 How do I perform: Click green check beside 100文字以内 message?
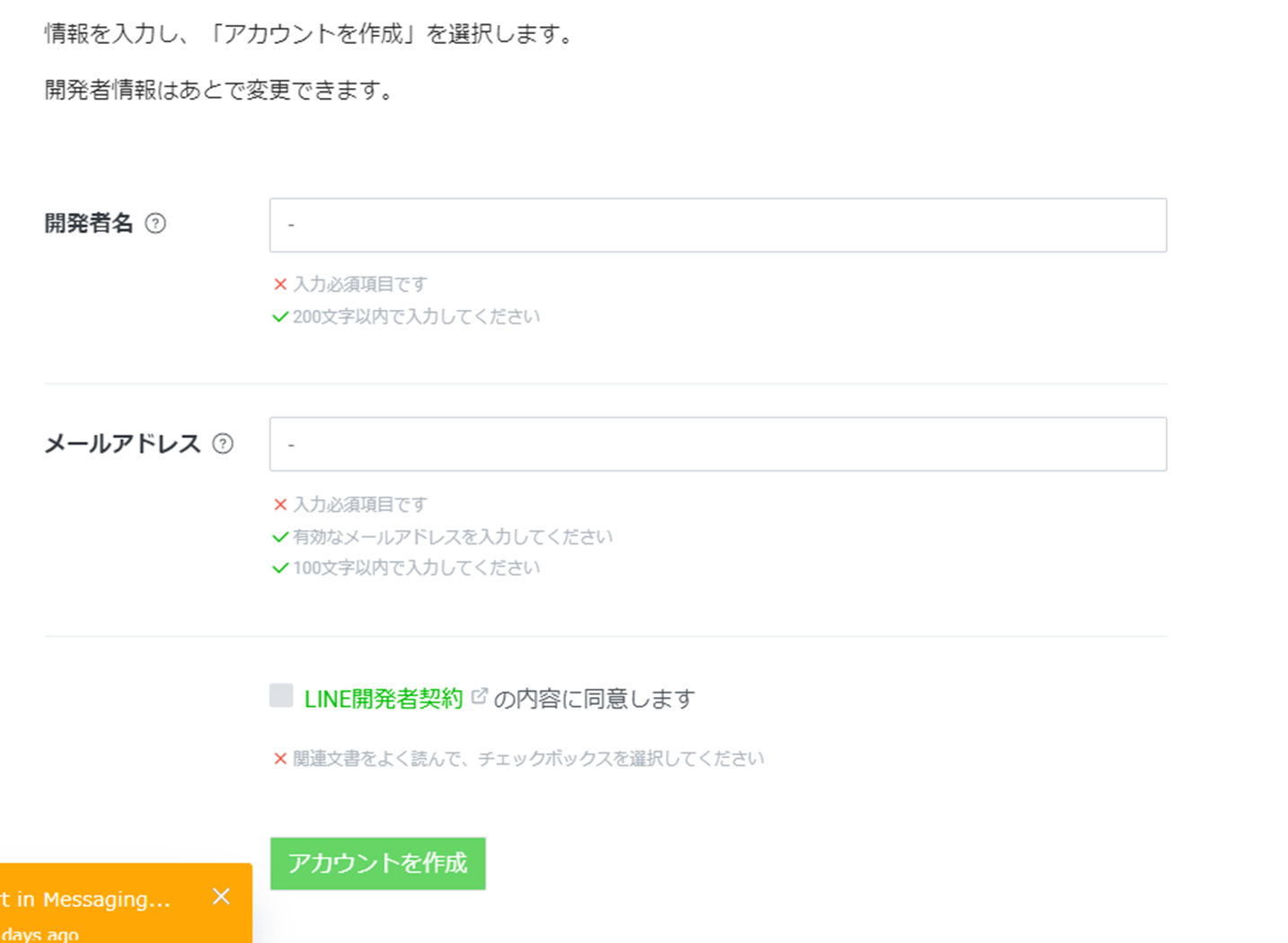click(280, 568)
